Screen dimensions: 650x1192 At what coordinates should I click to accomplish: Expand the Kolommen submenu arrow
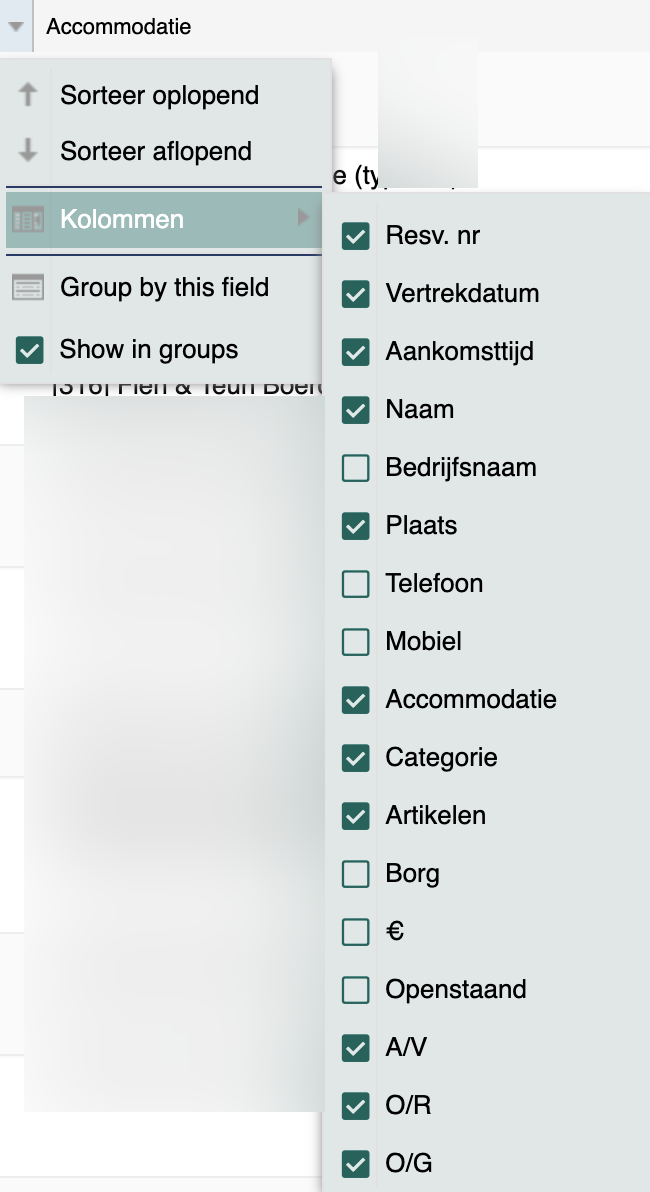[304, 218]
